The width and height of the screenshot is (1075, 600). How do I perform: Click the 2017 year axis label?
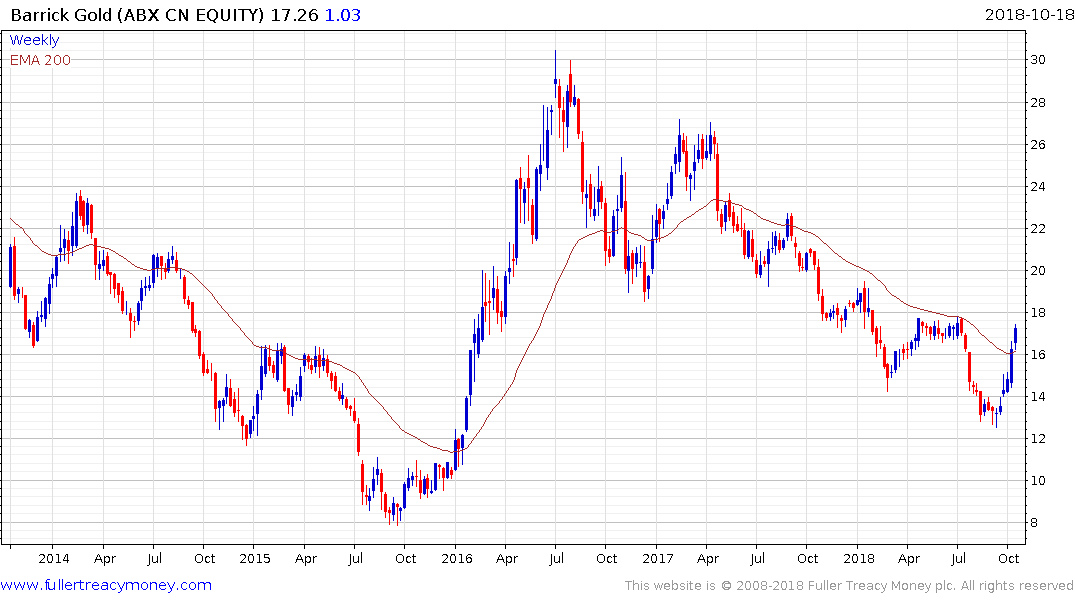657,558
